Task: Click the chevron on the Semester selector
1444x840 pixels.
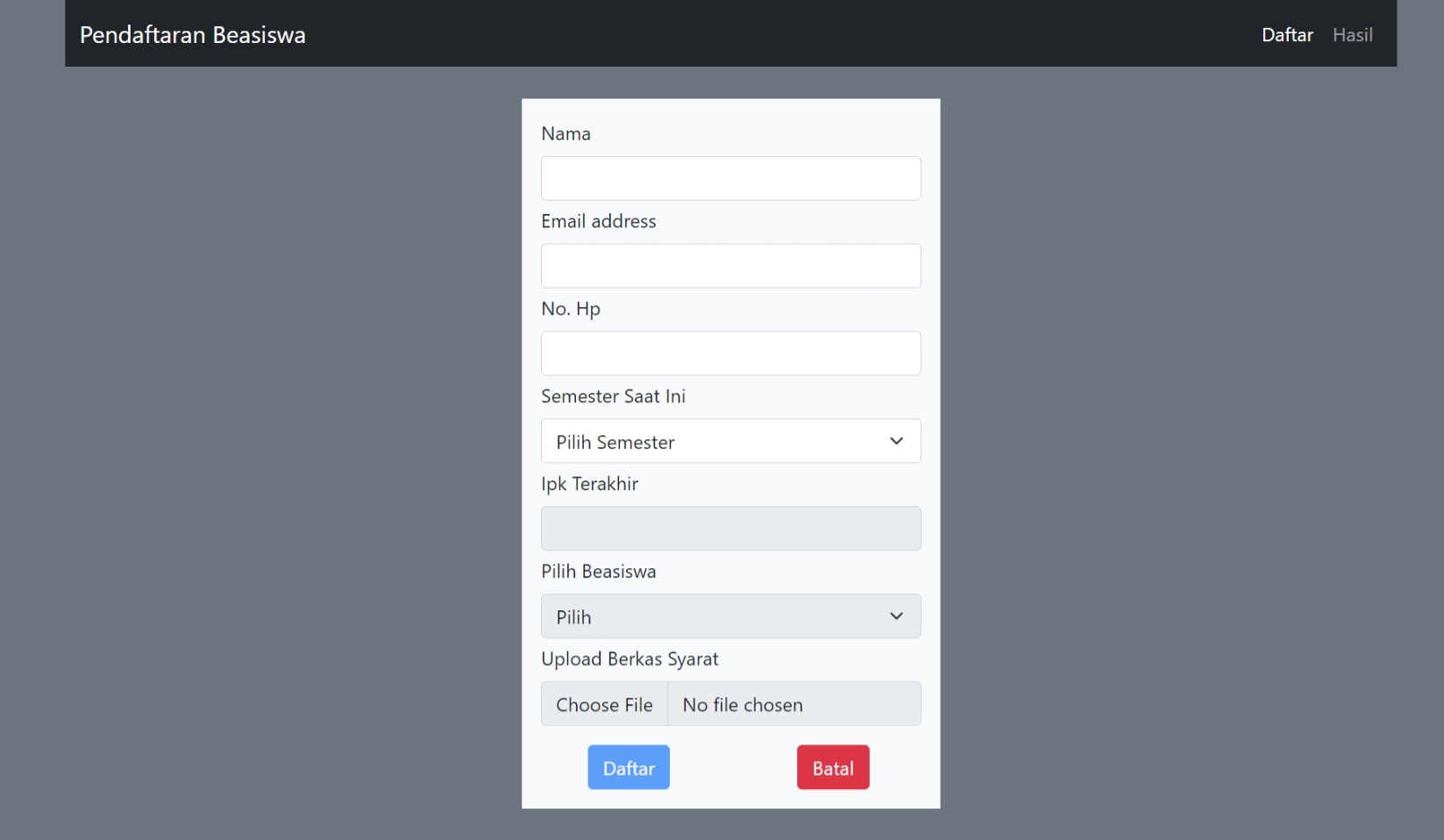Action: pyautogui.click(x=896, y=441)
